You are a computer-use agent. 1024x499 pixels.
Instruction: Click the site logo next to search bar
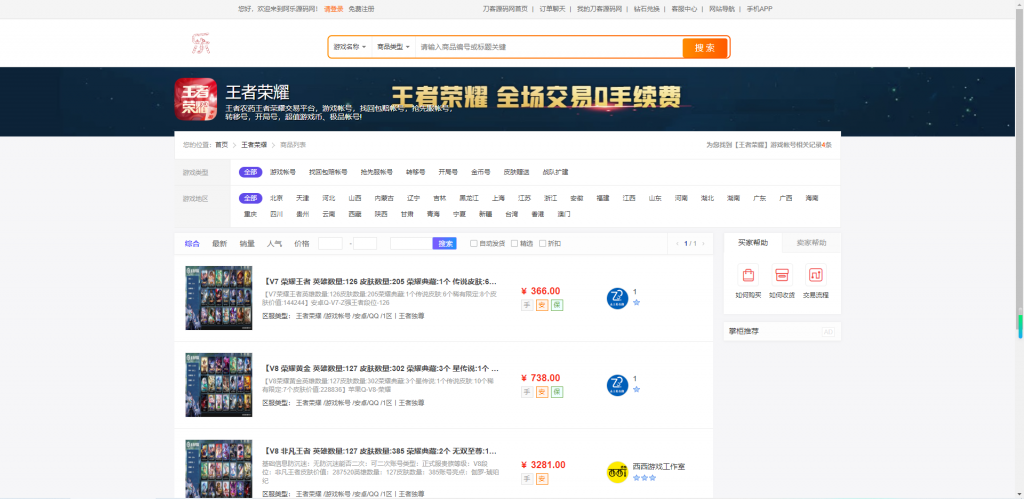click(x=200, y=44)
